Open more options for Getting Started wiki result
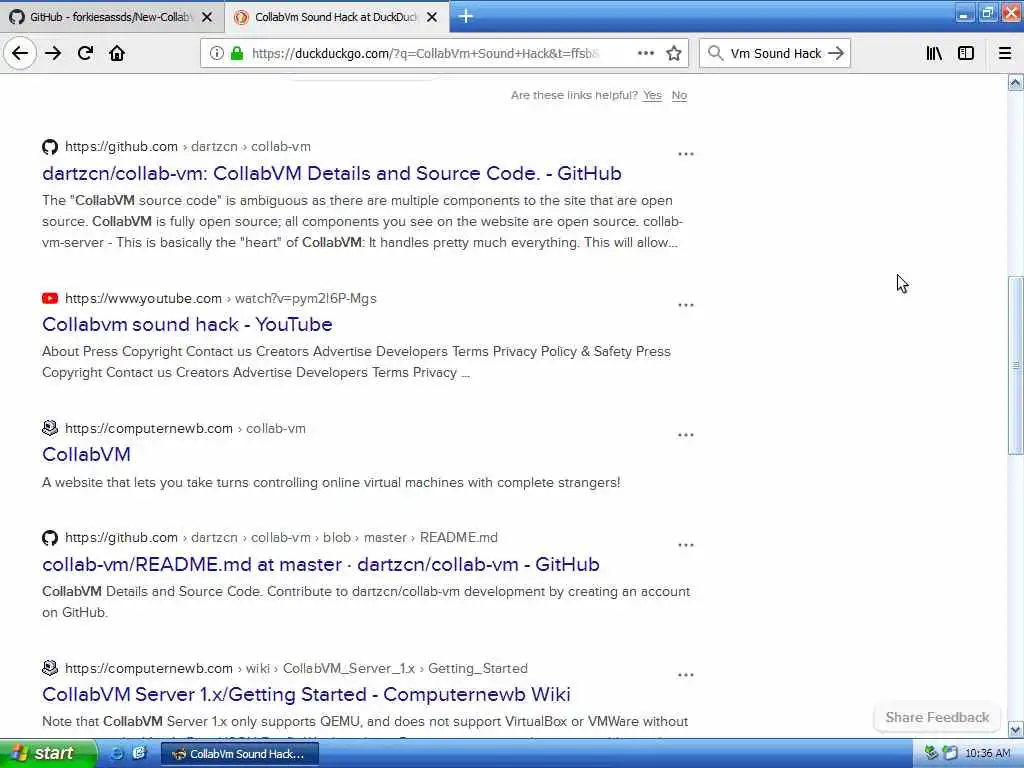1024x768 pixels. (x=686, y=675)
